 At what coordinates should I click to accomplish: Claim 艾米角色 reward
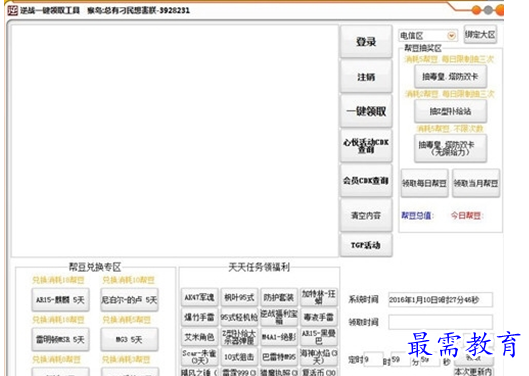point(199,337)
